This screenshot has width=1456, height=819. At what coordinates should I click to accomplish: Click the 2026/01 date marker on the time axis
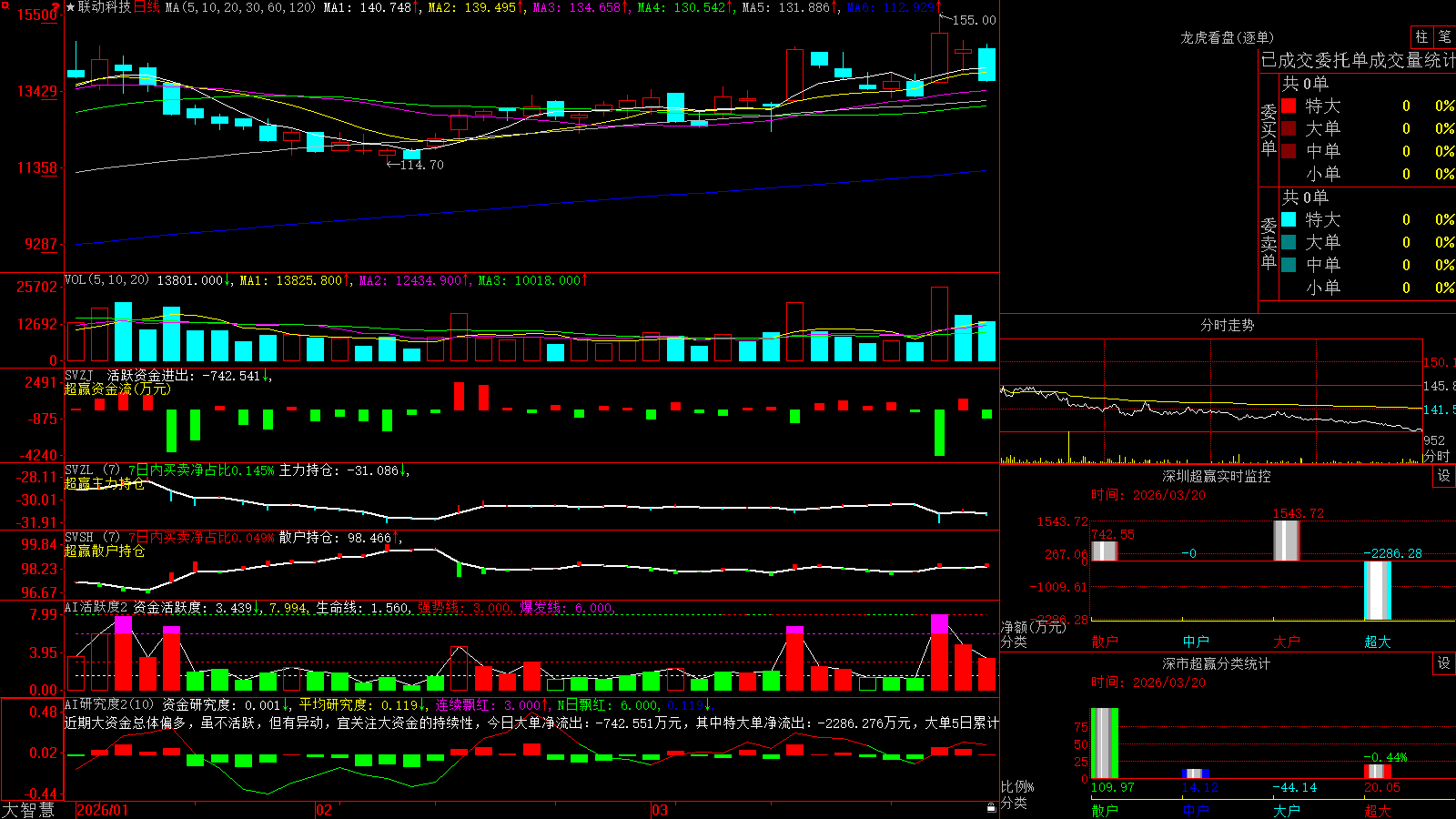click(x=103, y=810)
